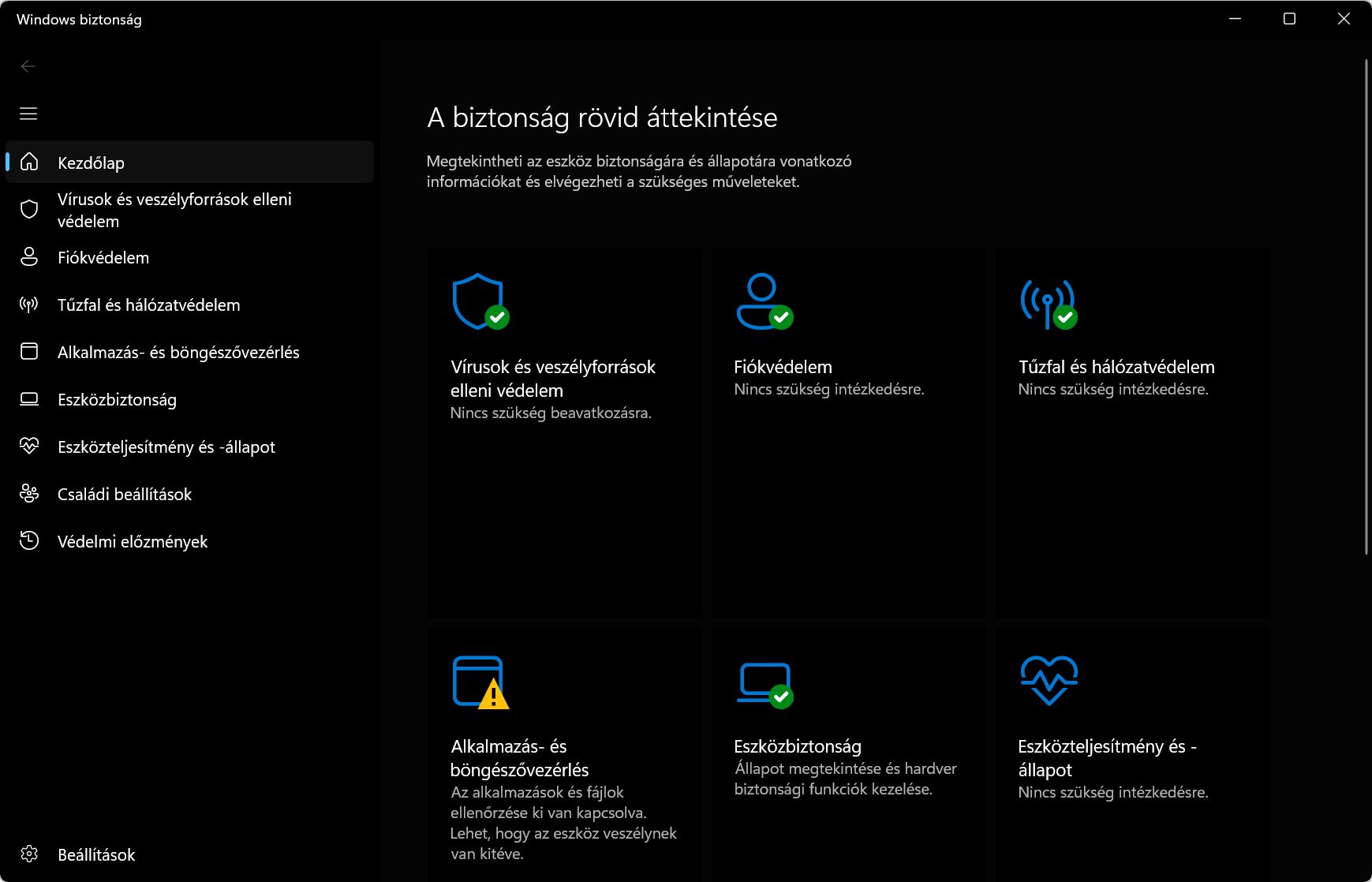Click the family settings icon in sidebar
The width and height of the screenshot is (1372, 882).
tap(29, 494)
